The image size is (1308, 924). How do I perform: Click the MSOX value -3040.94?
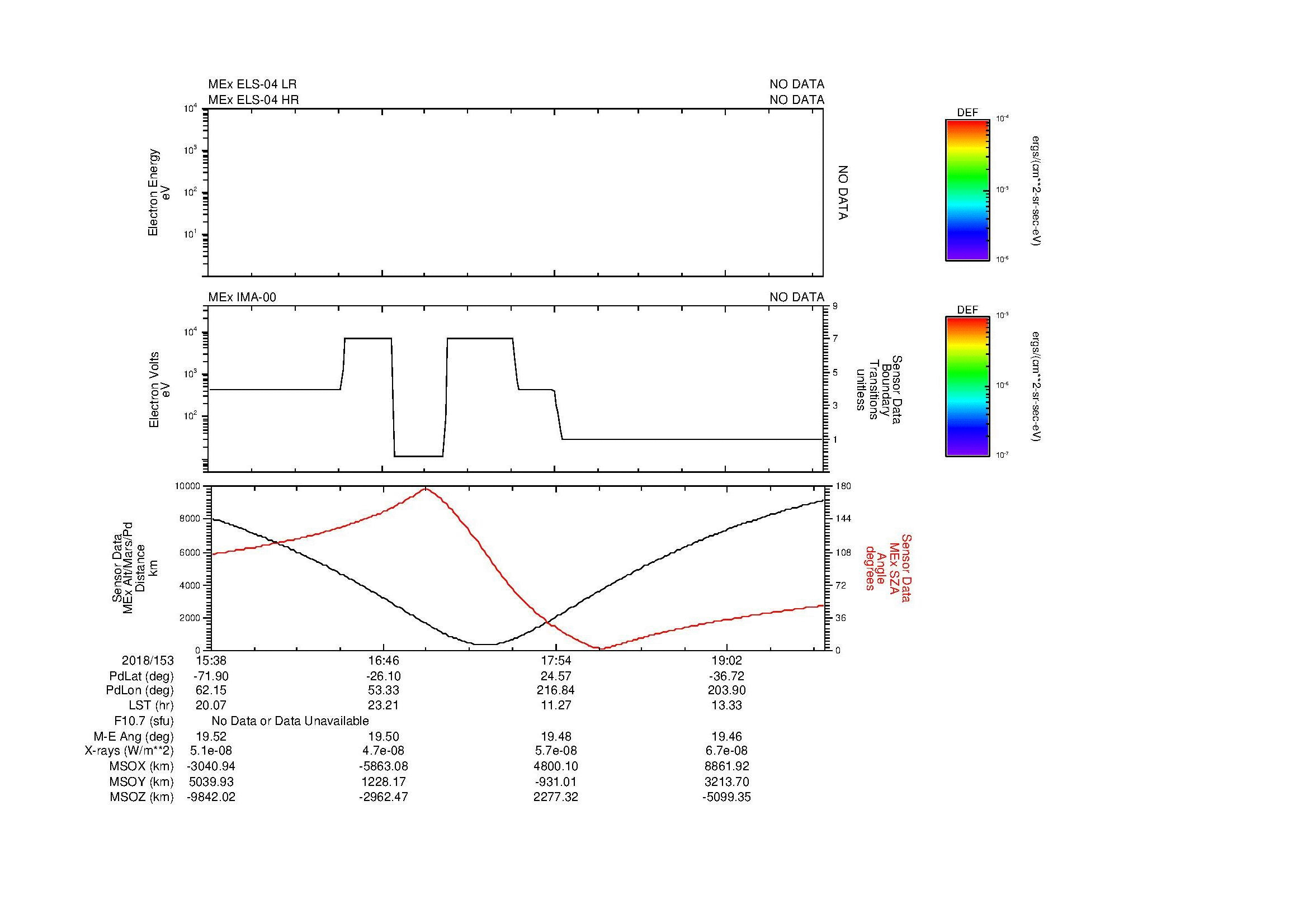[211, 766]
